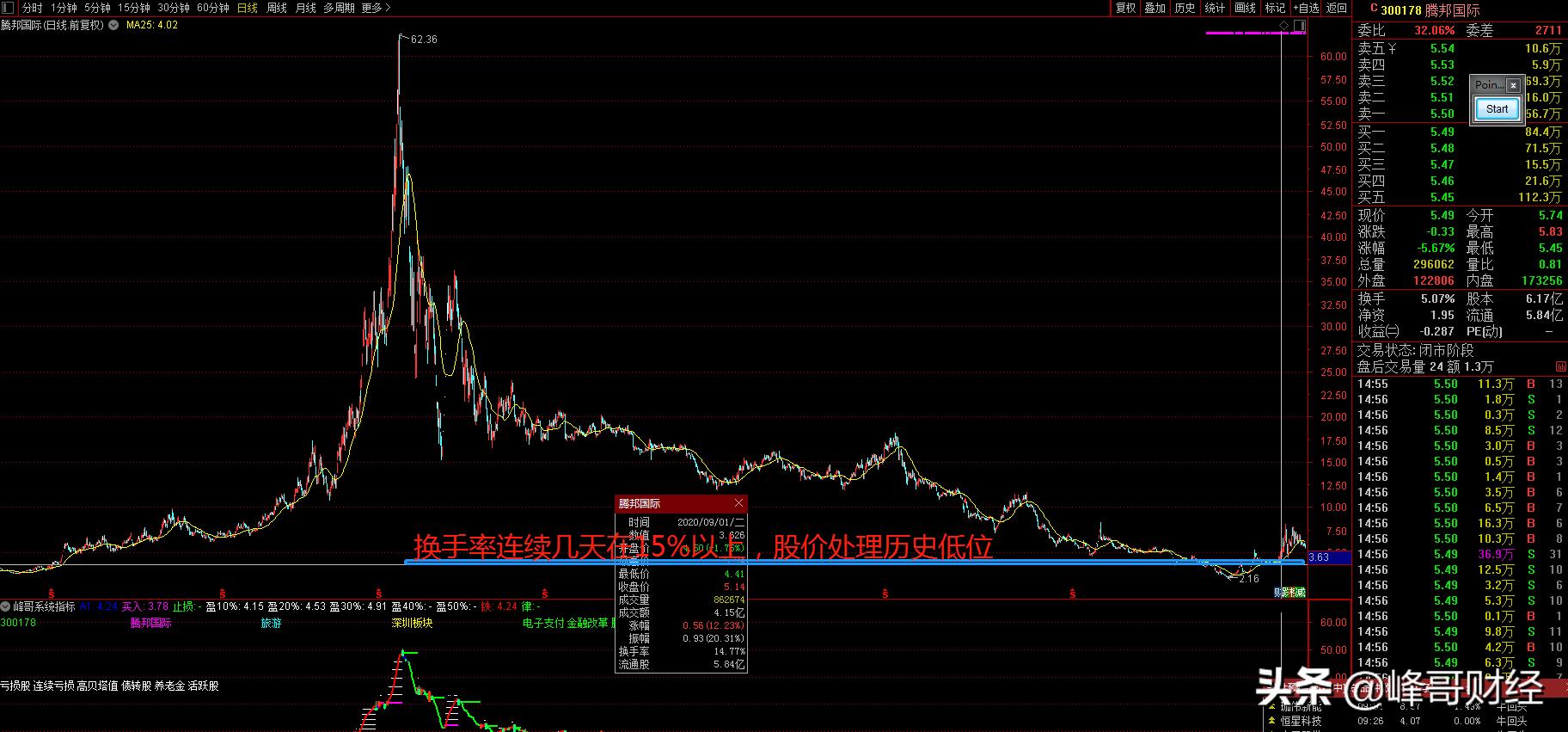Viewport: 1568px width, 732px height.
Task: Select the 30分钟 period tab
Action: click(x=174, y=8)
